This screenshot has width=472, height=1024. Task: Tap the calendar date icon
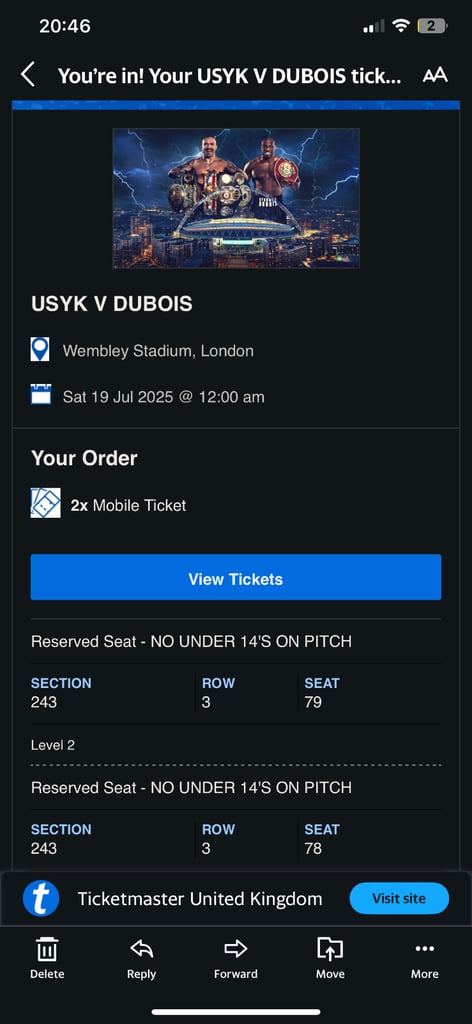[40, 394]
